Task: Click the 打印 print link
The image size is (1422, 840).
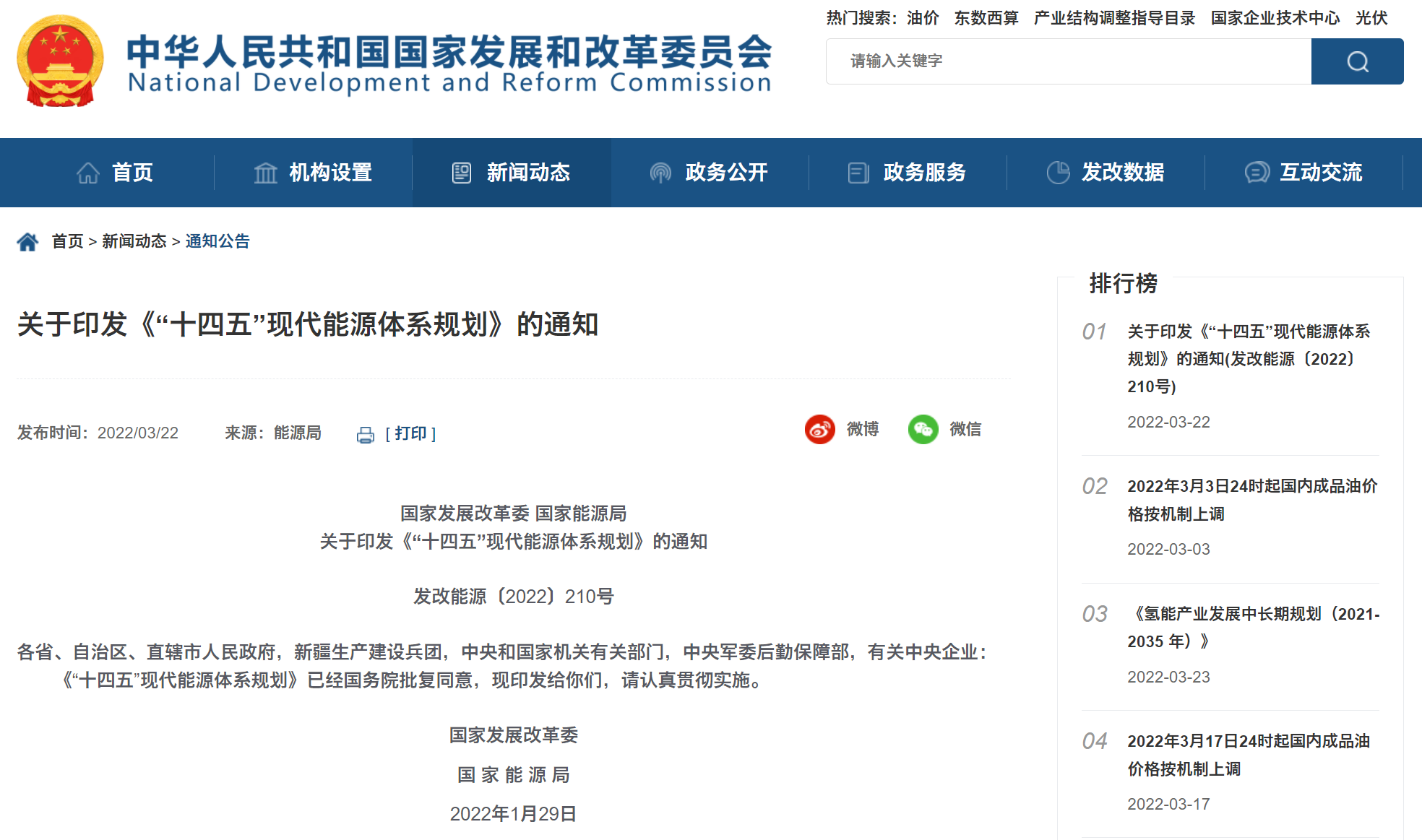Action: pyautogui.click(x=410, y=433)
